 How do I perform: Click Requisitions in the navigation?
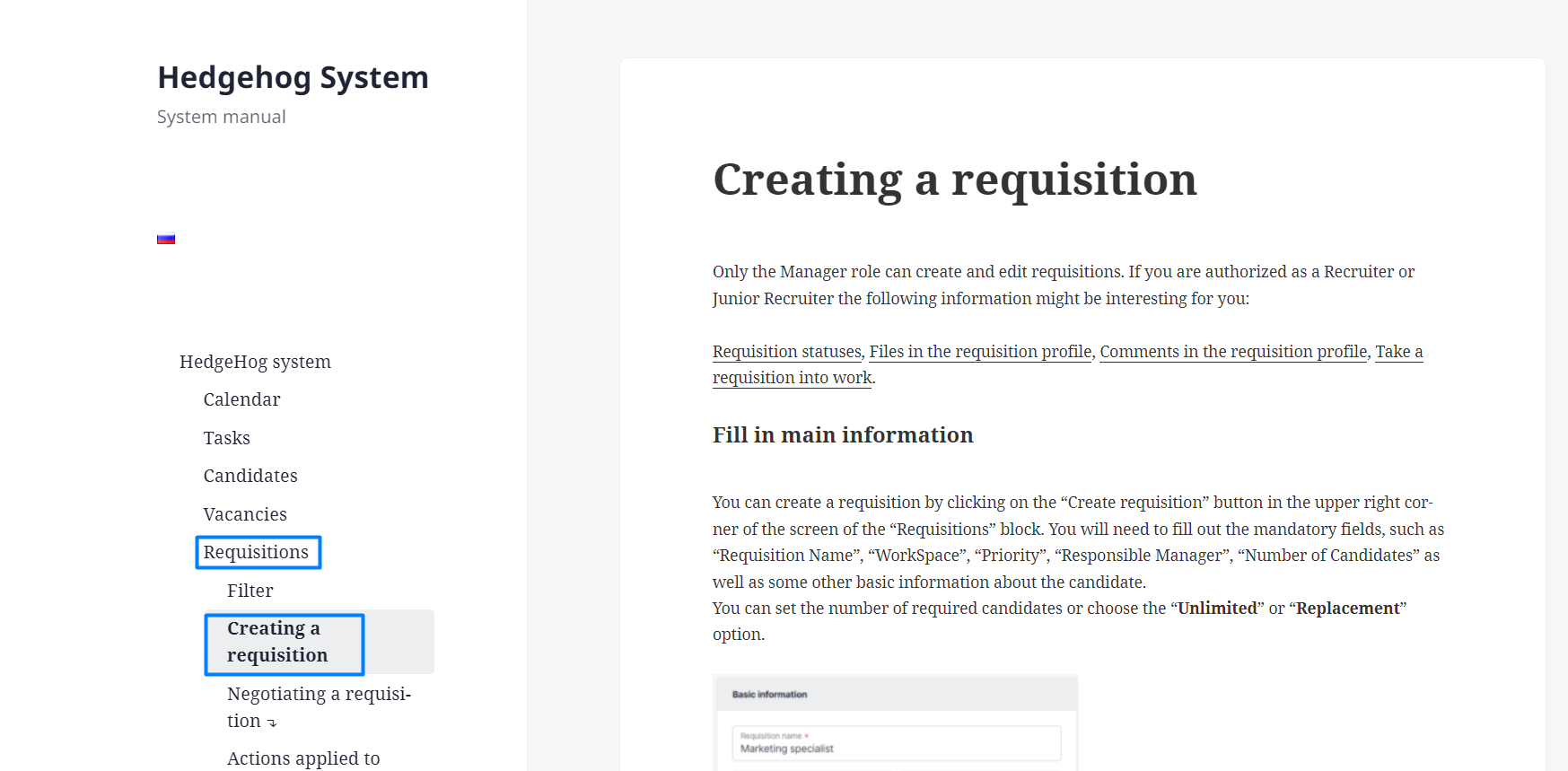[x=256, y=552]
